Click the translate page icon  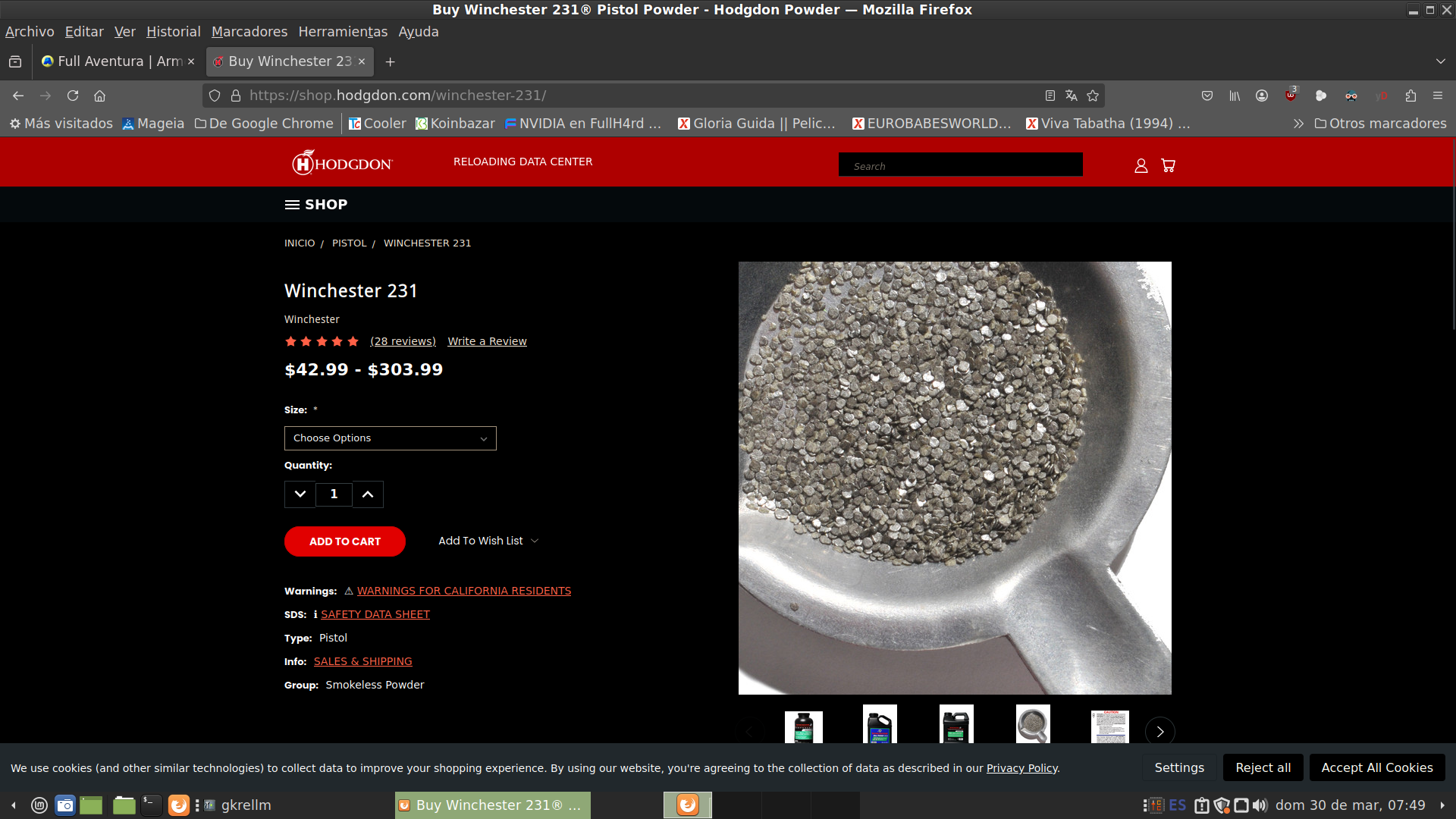(1072, 96)
